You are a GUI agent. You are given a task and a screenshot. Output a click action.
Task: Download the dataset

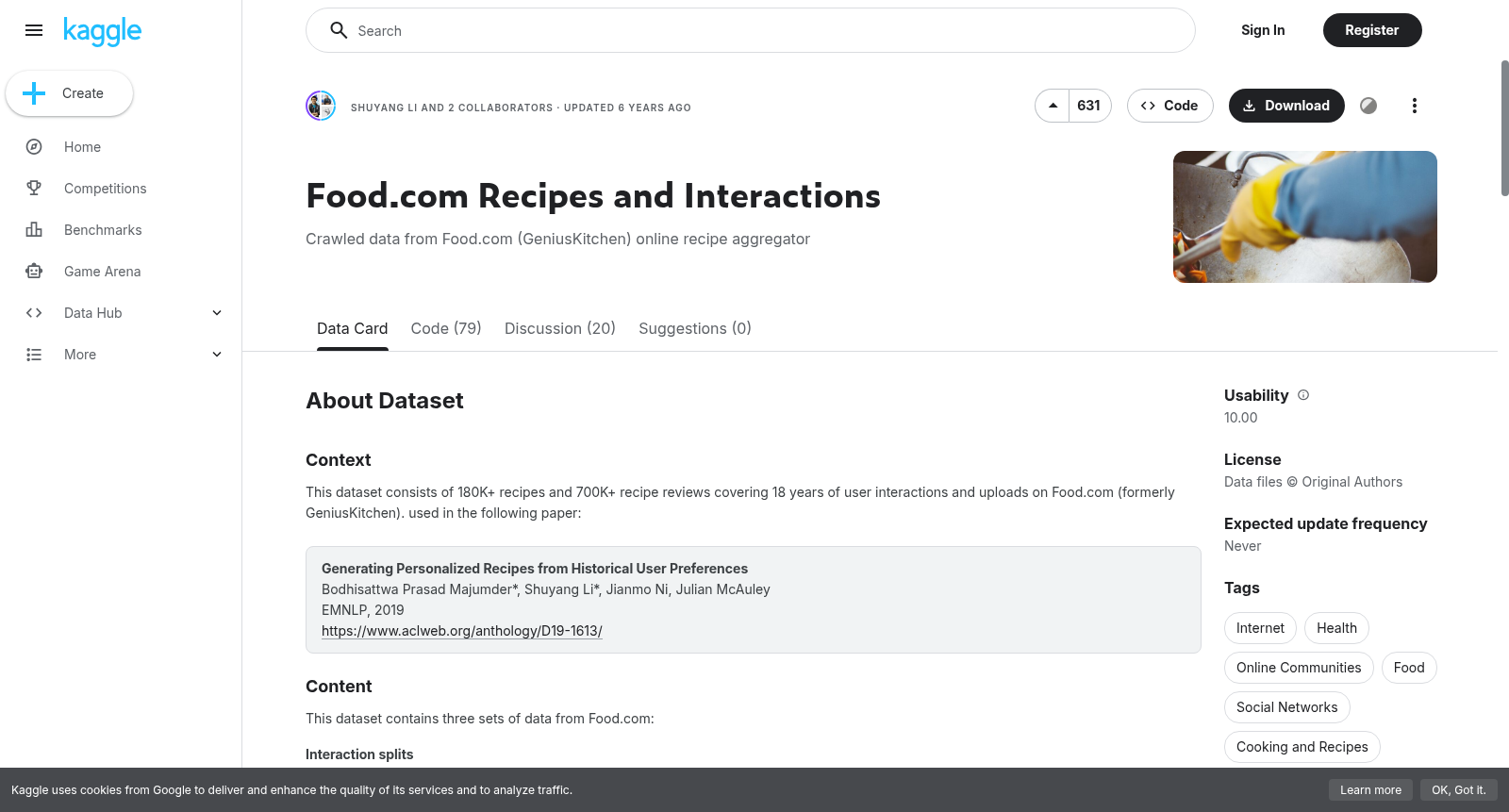pos(1286,106)
